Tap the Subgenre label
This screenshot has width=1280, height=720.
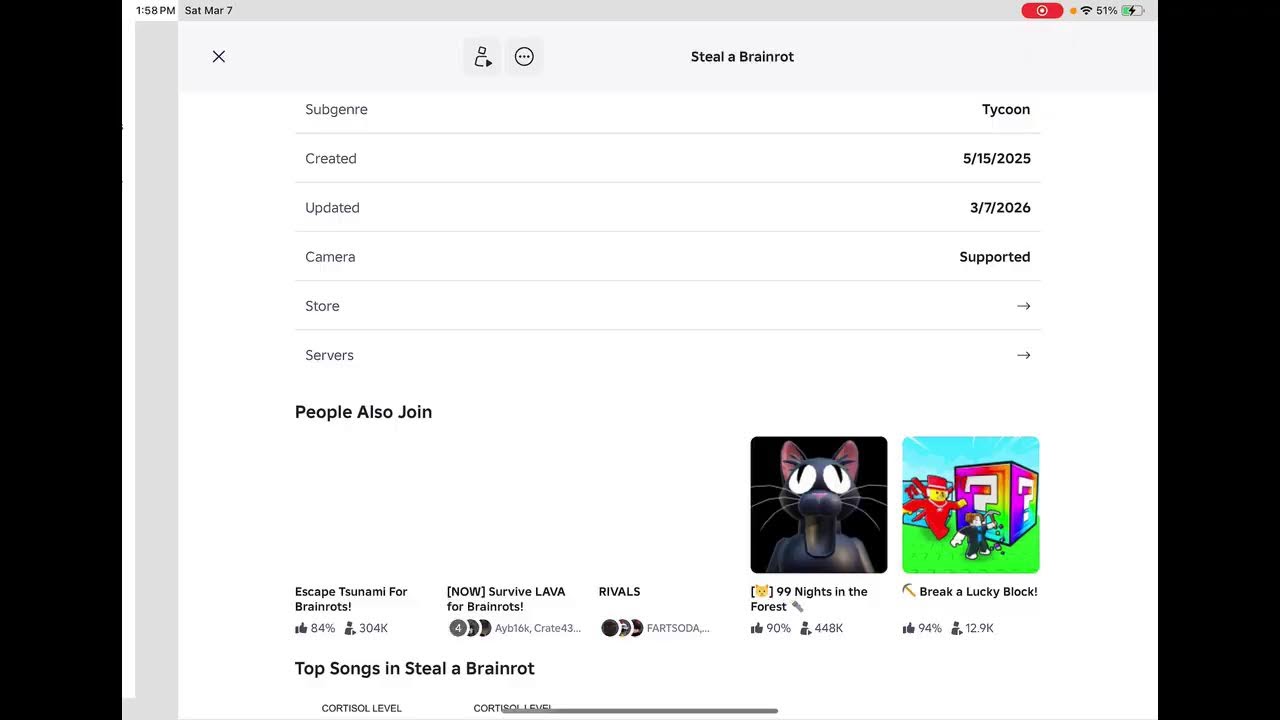[336, 109]
